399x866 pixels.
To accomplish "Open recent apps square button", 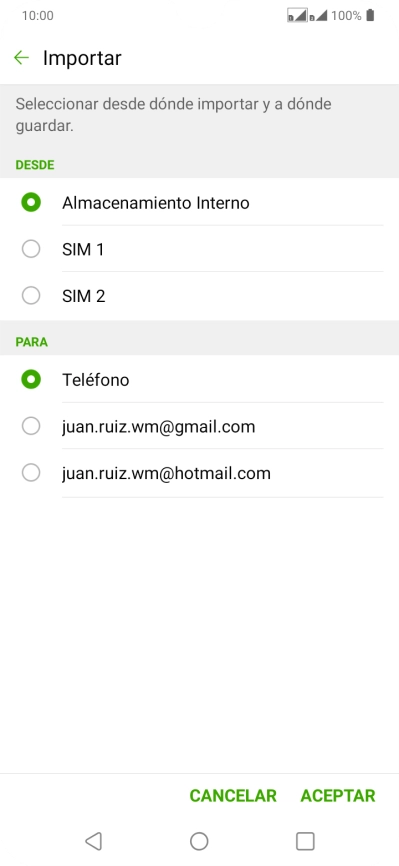I will click(305, 841).
